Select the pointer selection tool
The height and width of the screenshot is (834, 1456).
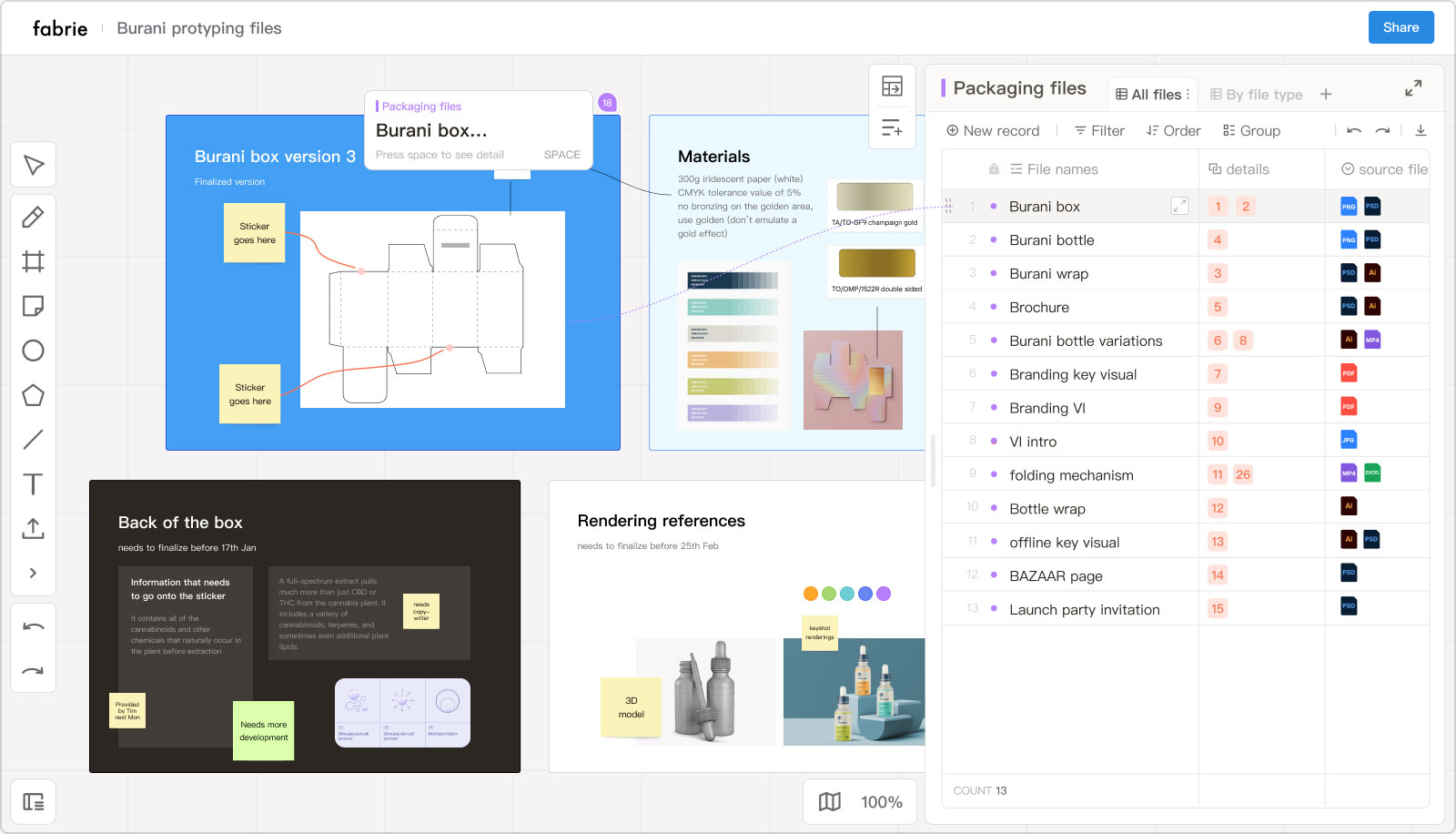tap(34, 165)
